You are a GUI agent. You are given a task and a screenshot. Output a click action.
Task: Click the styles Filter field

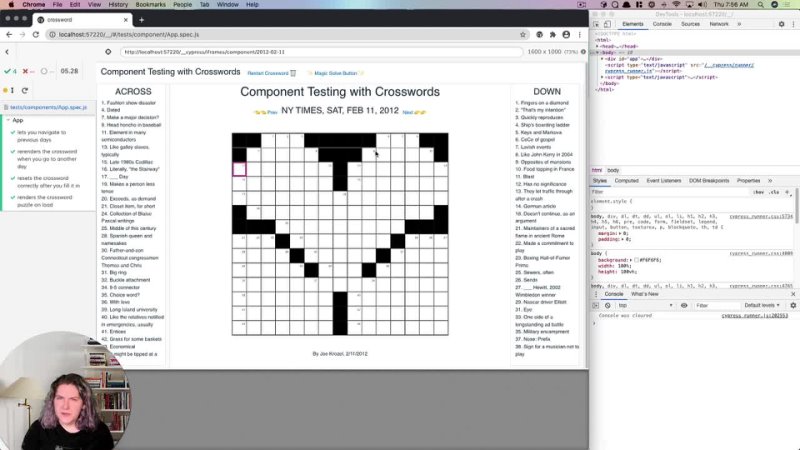coord(668,192)
